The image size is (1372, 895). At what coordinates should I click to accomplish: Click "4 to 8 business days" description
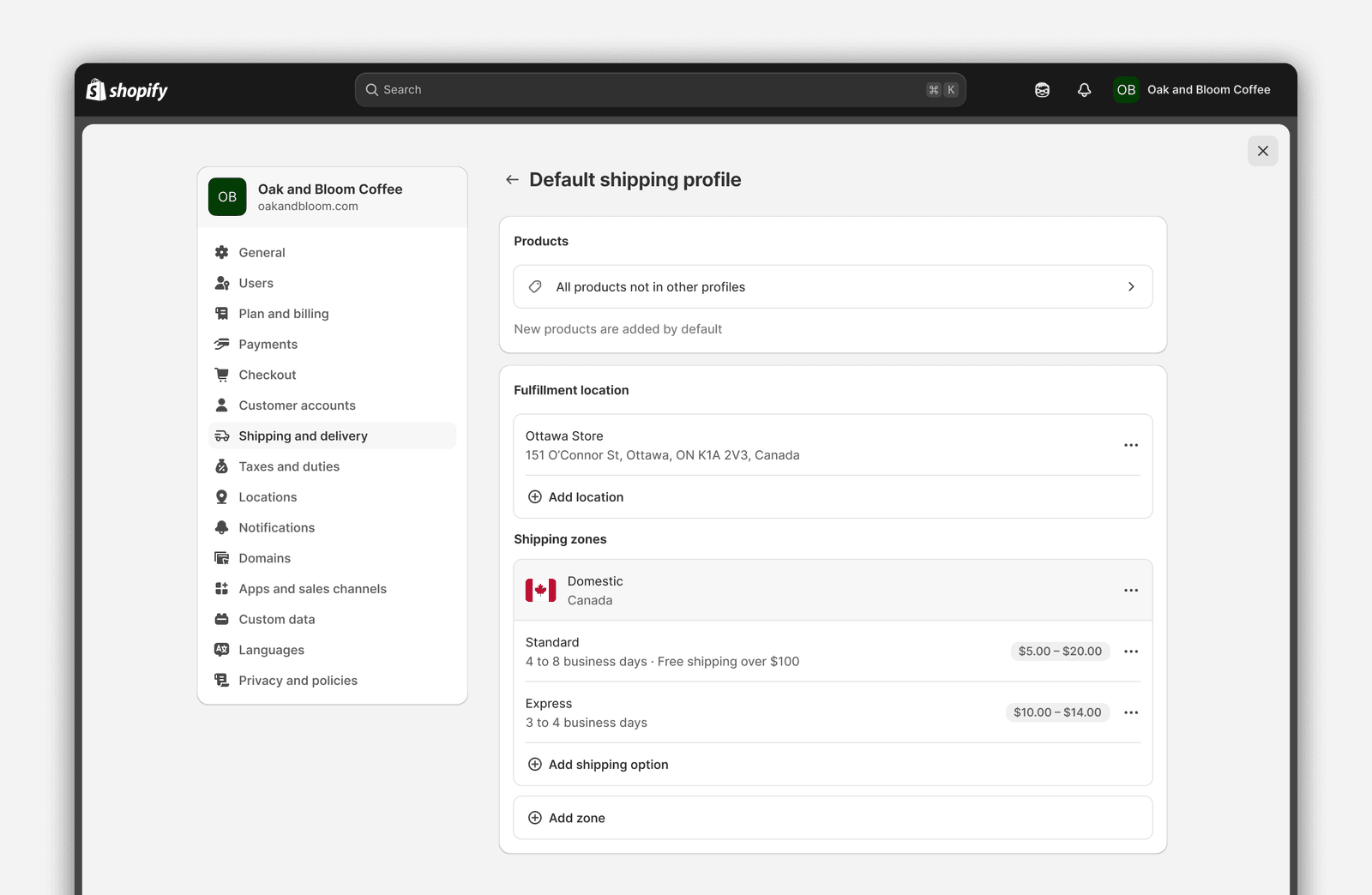click(x=587, y=662)
